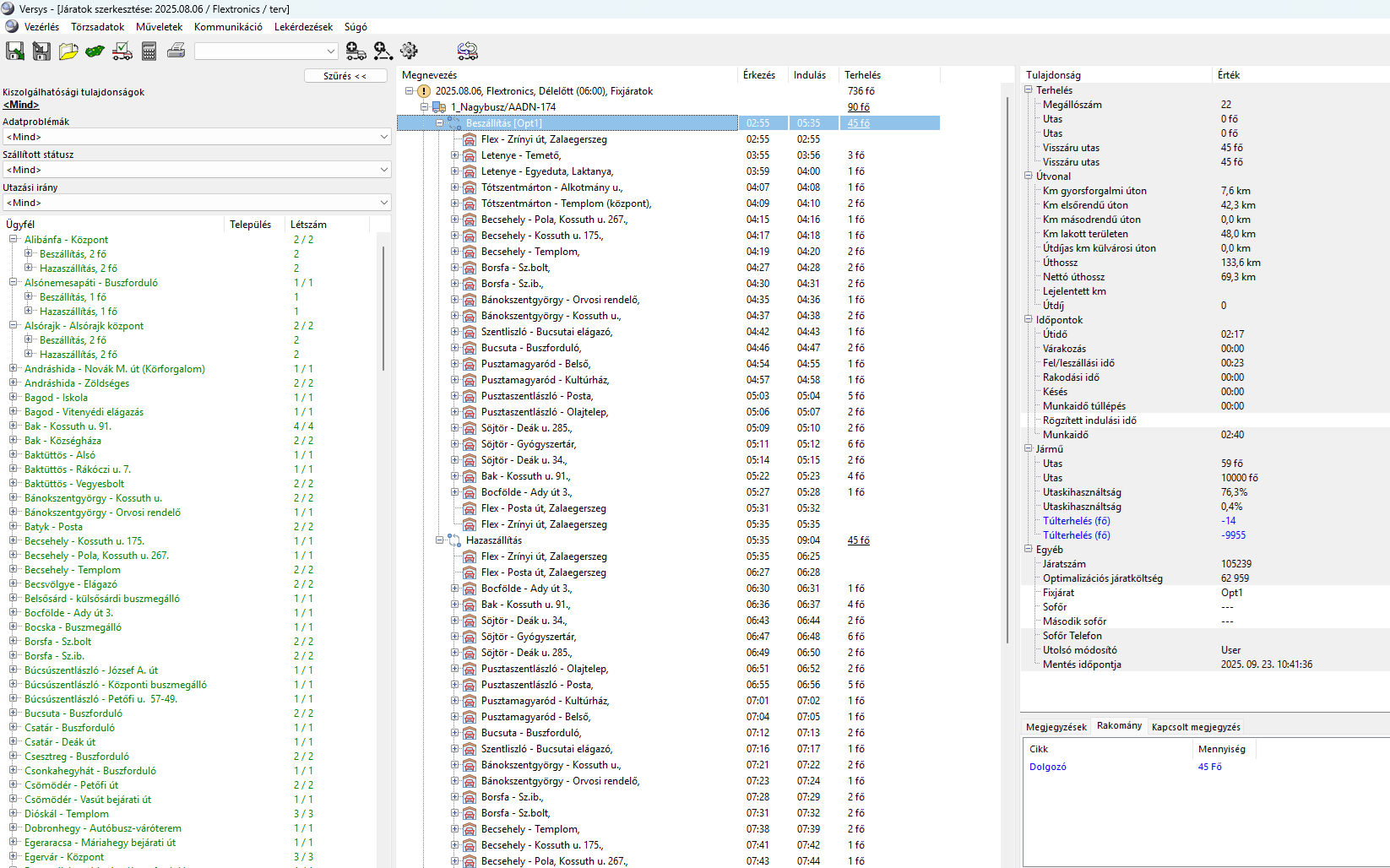
Task: Collapse the Hazaszállítás route node
Action: 439,540
